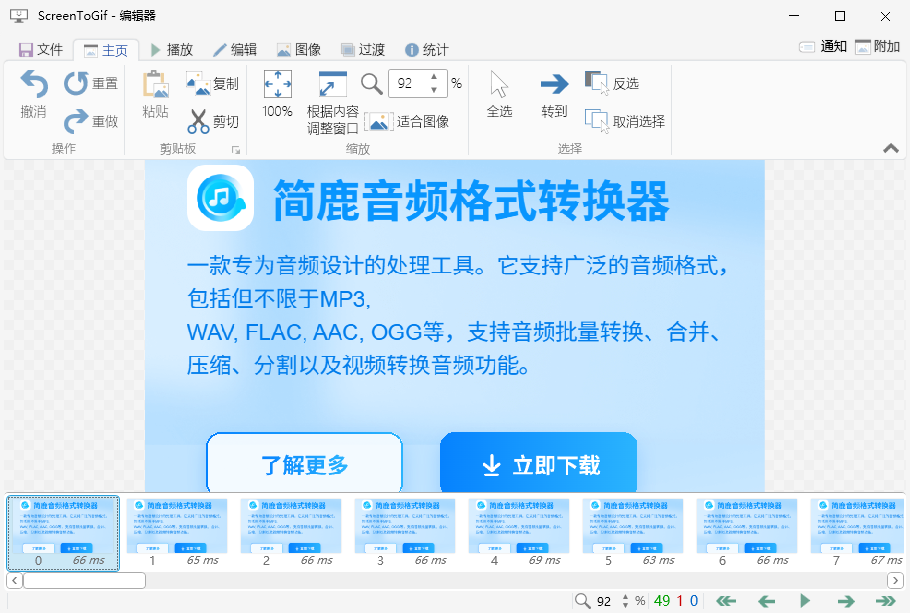The width and height of the screenshot is (910, 613).
Task: Invert the frame selection
Action: [x=613, y=83]
